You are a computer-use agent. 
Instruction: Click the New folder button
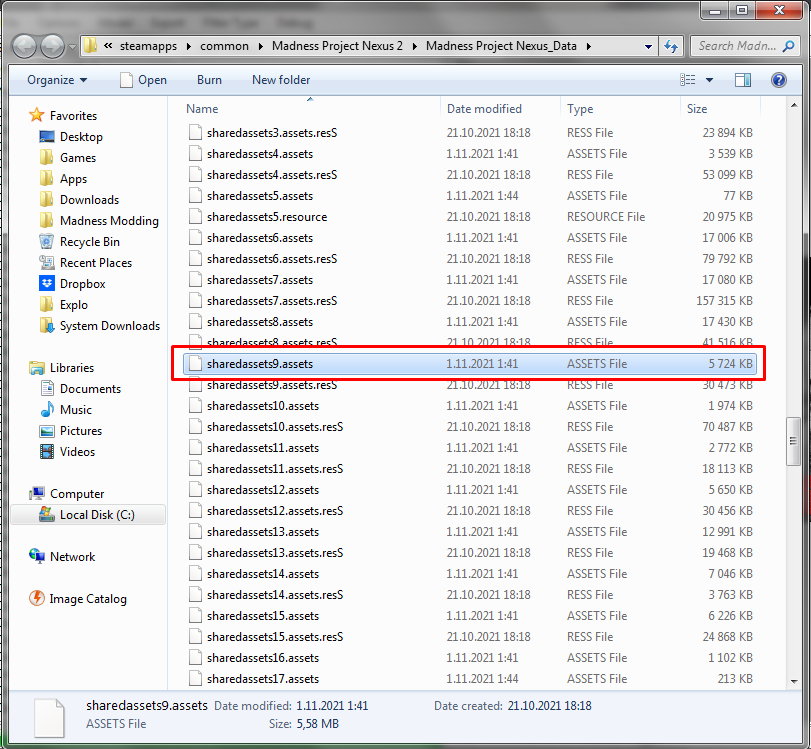tap(281, 80)
